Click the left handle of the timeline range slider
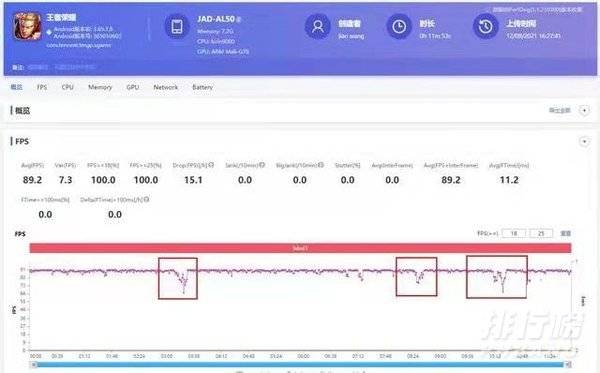 point(34,365)
